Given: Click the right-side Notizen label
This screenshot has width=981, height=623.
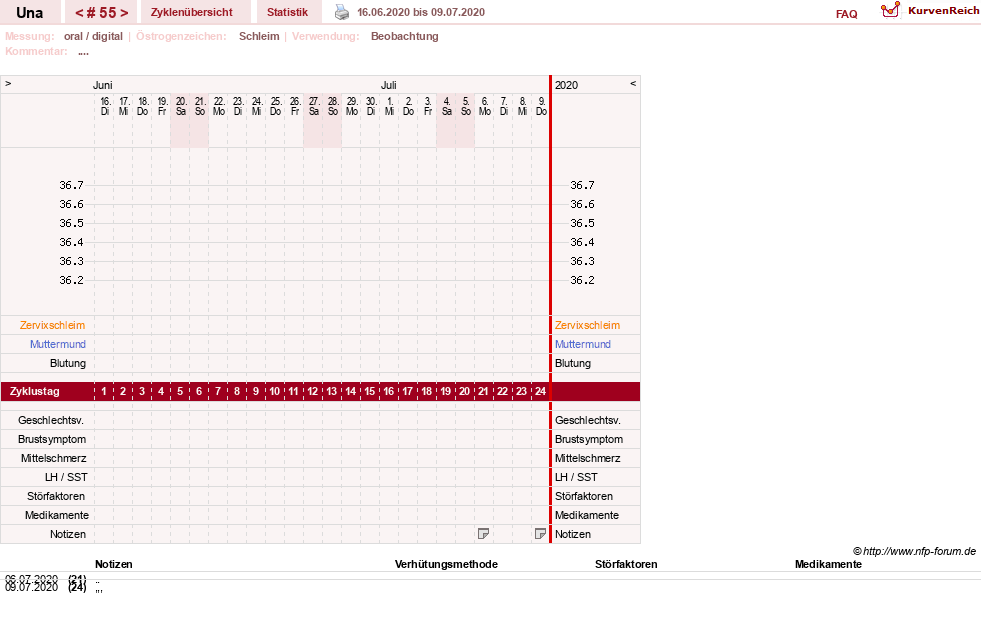Looking at the screenshot, I should point(573,534).
